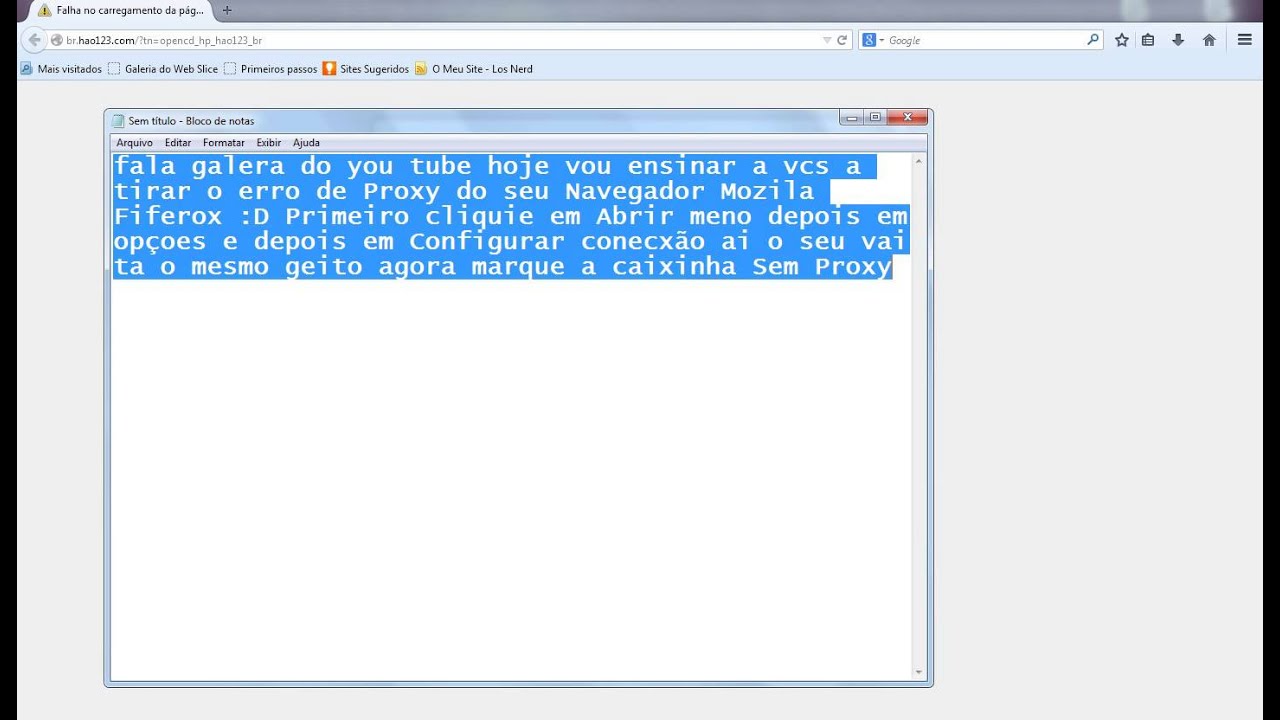Open the Ajuda menu in Notepad
The width and height of the screenshot is (1280, 720).
pos(306,143)
